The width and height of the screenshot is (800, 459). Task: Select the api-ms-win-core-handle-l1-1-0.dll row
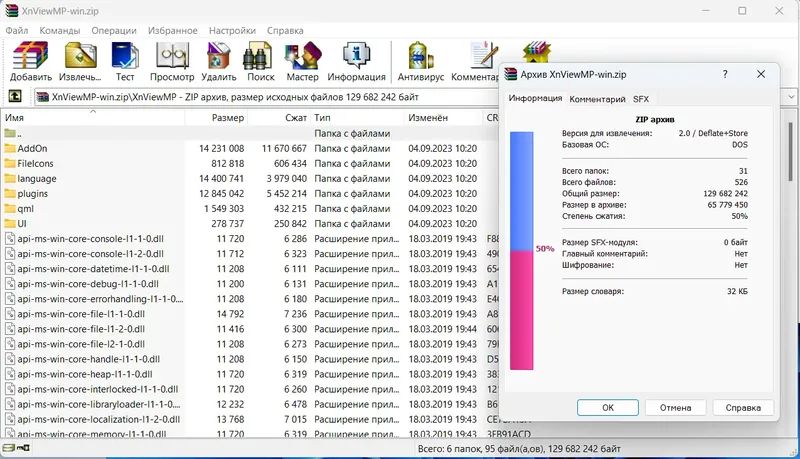click(250, 359)
